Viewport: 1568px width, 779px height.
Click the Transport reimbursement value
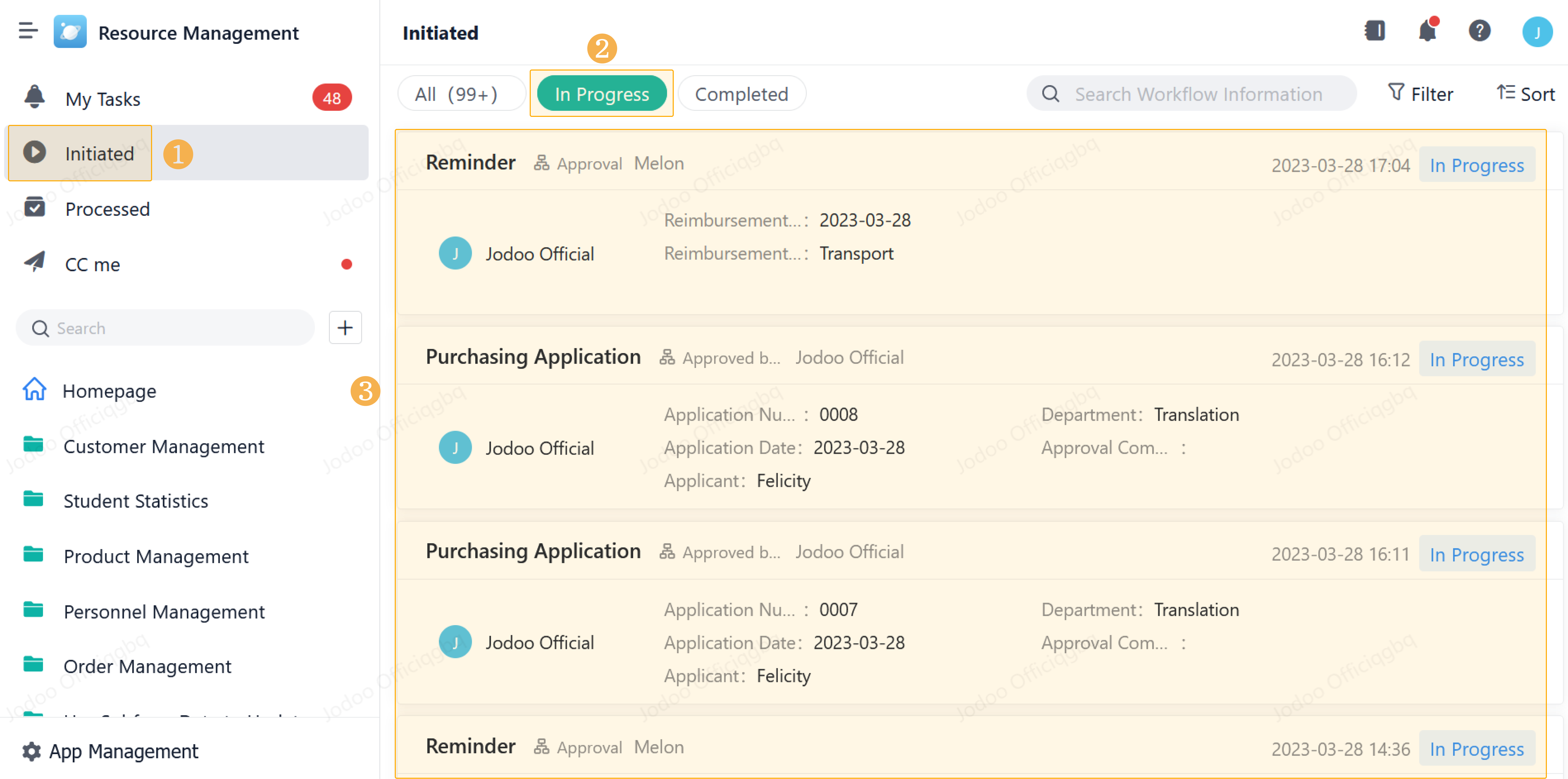(857, 253)
